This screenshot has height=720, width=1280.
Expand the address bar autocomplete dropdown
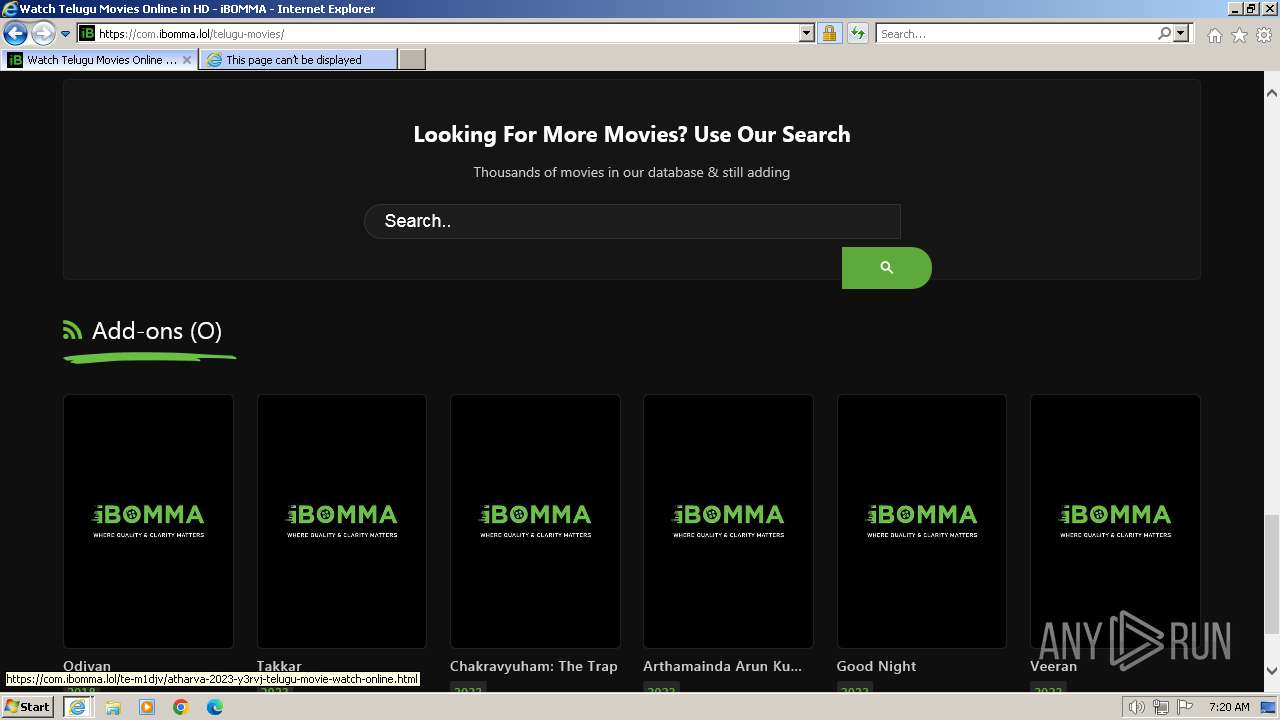click(x=807, y=33)
